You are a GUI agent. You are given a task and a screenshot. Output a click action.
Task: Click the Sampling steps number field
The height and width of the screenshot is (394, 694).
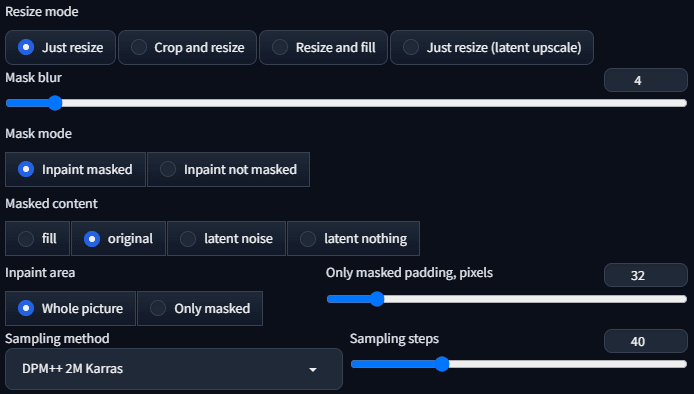click(646, 341)
